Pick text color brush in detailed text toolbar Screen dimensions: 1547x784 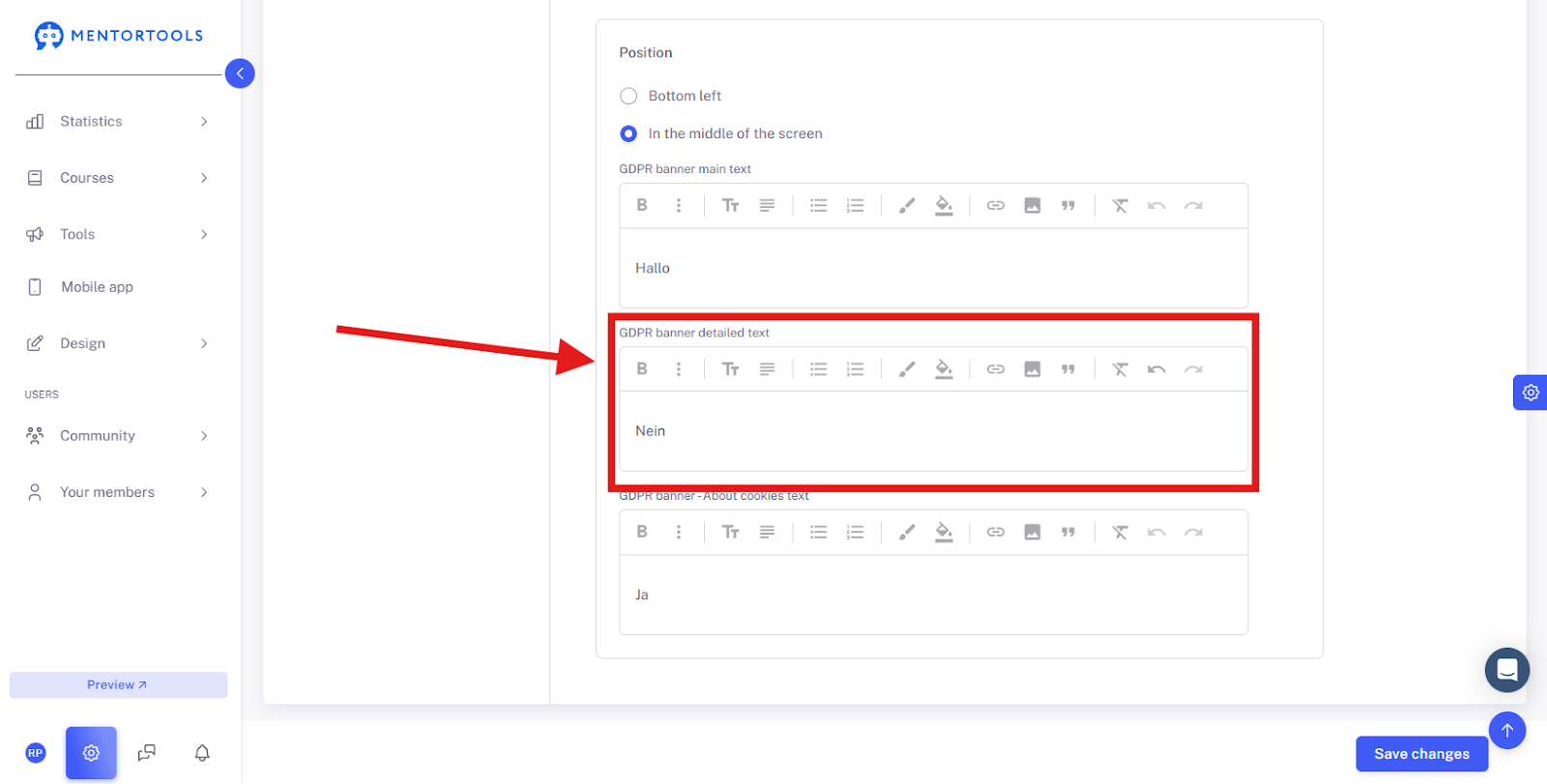(x=907, y=368)
